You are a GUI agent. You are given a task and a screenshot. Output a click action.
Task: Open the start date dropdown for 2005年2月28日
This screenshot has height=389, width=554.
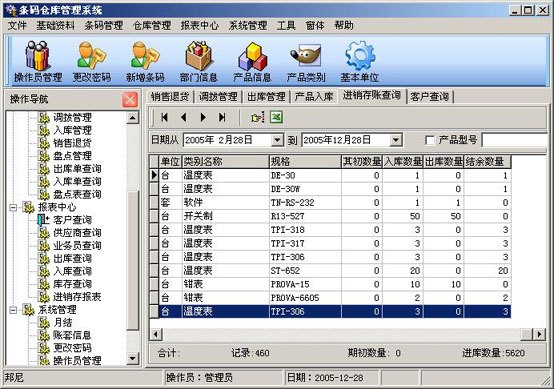click(277, 140)
